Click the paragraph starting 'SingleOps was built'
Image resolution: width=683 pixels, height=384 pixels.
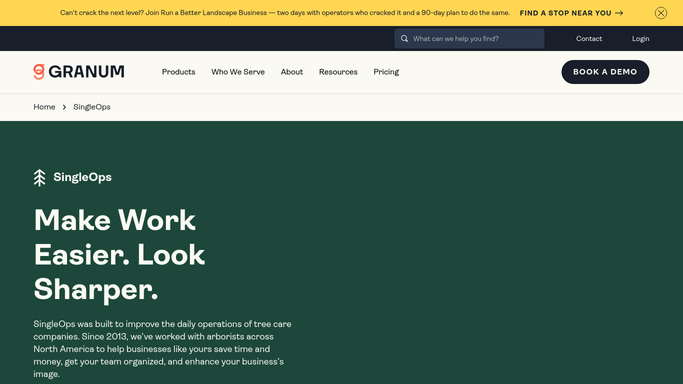[162, 349]
